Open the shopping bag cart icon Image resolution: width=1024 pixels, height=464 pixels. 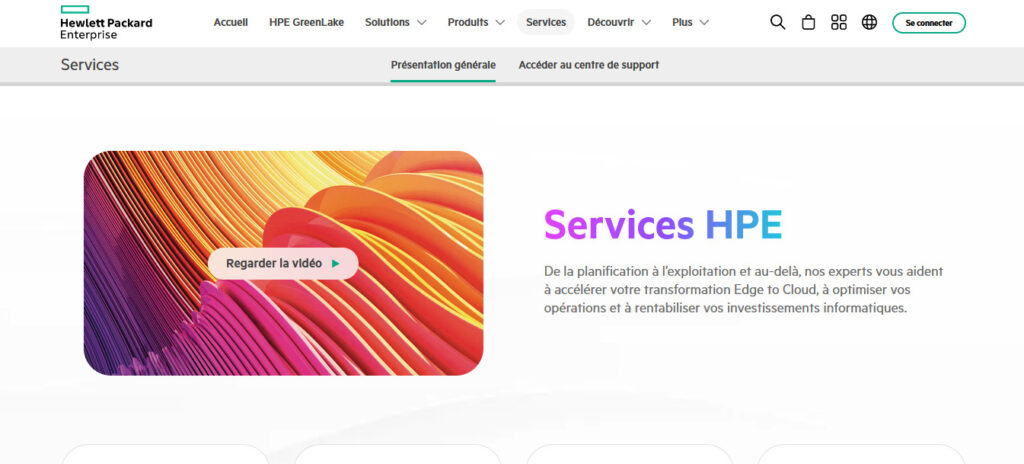pos(808,22)
